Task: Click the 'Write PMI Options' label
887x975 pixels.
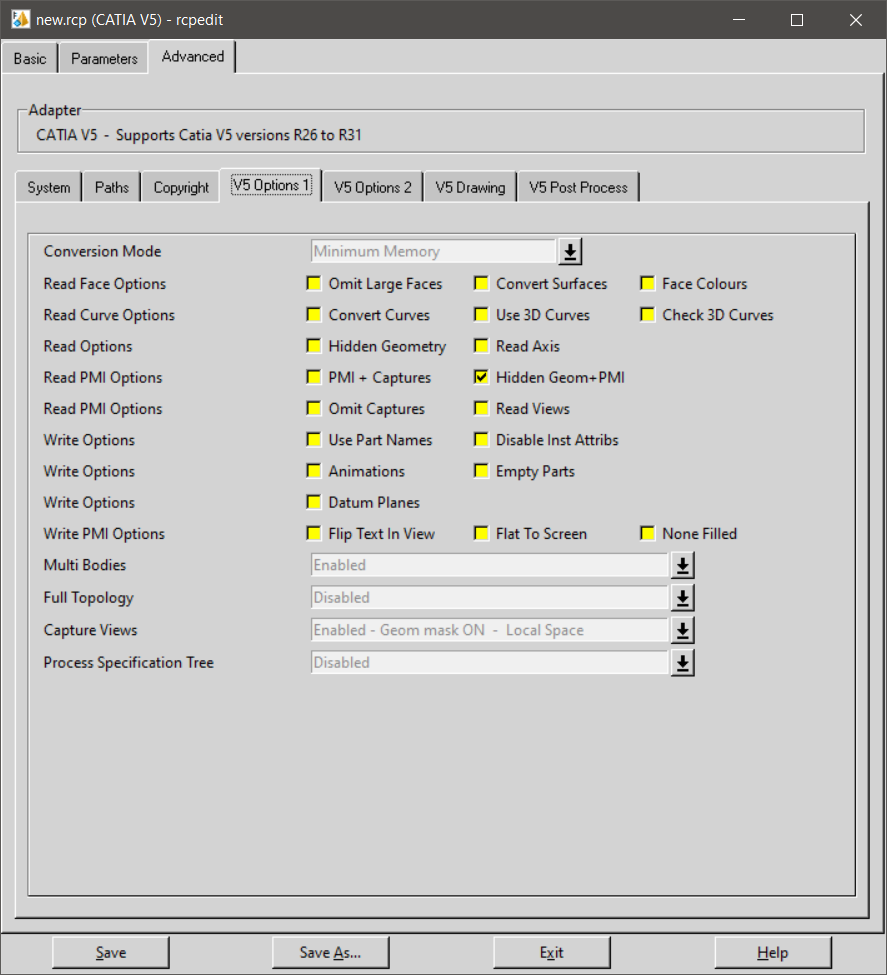Action: point(104,534)
